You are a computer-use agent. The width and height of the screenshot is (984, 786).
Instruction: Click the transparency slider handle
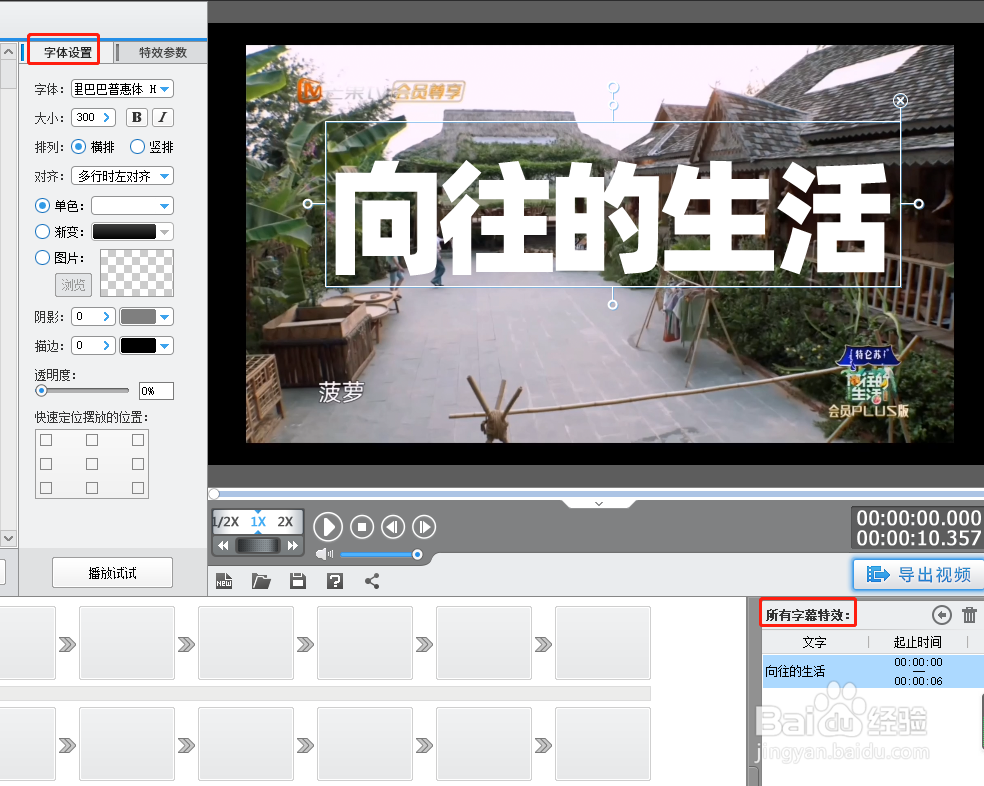(41, 390)
